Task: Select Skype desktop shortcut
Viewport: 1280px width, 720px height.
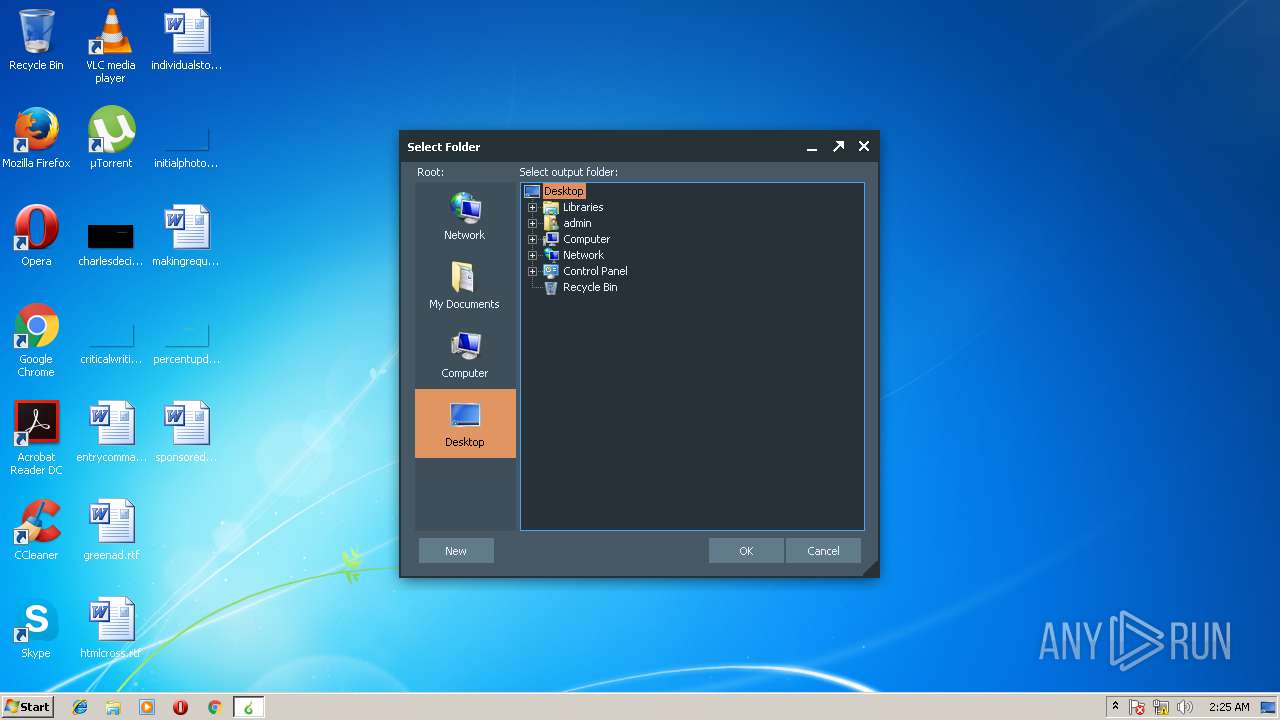Action: coord(36,628)
